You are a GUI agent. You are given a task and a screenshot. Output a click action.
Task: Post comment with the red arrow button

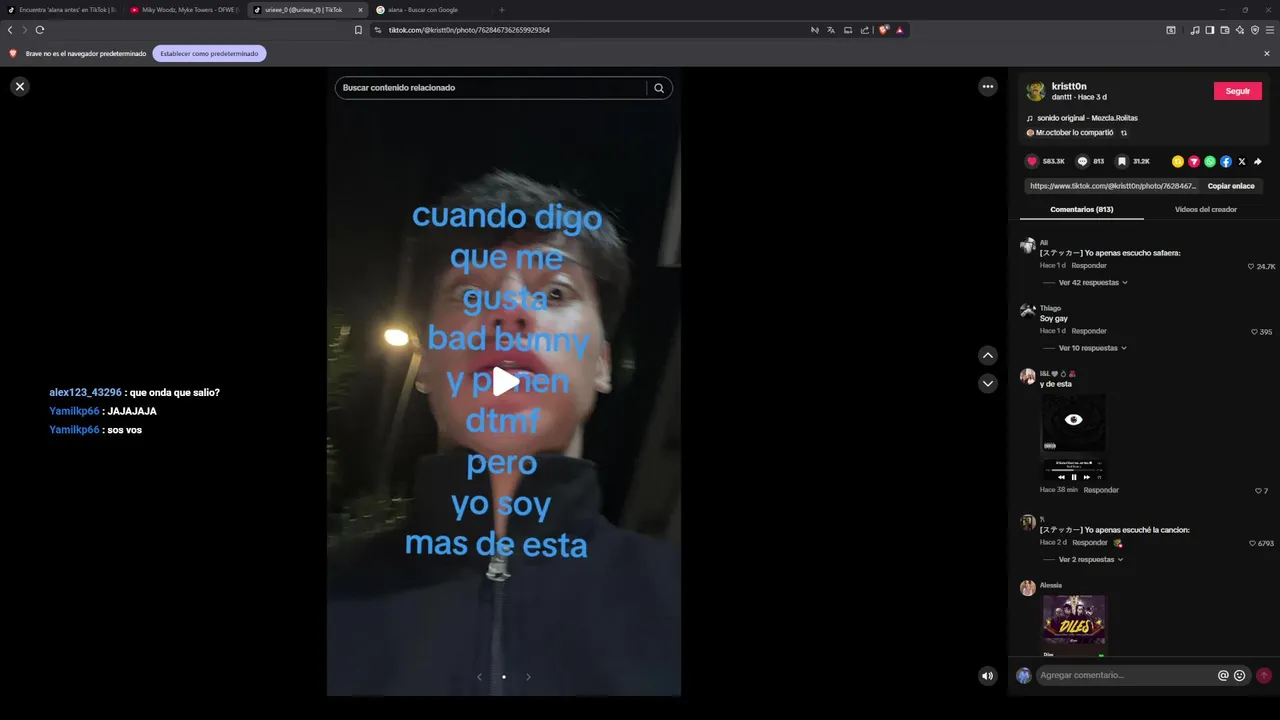tap(1264, 675)
